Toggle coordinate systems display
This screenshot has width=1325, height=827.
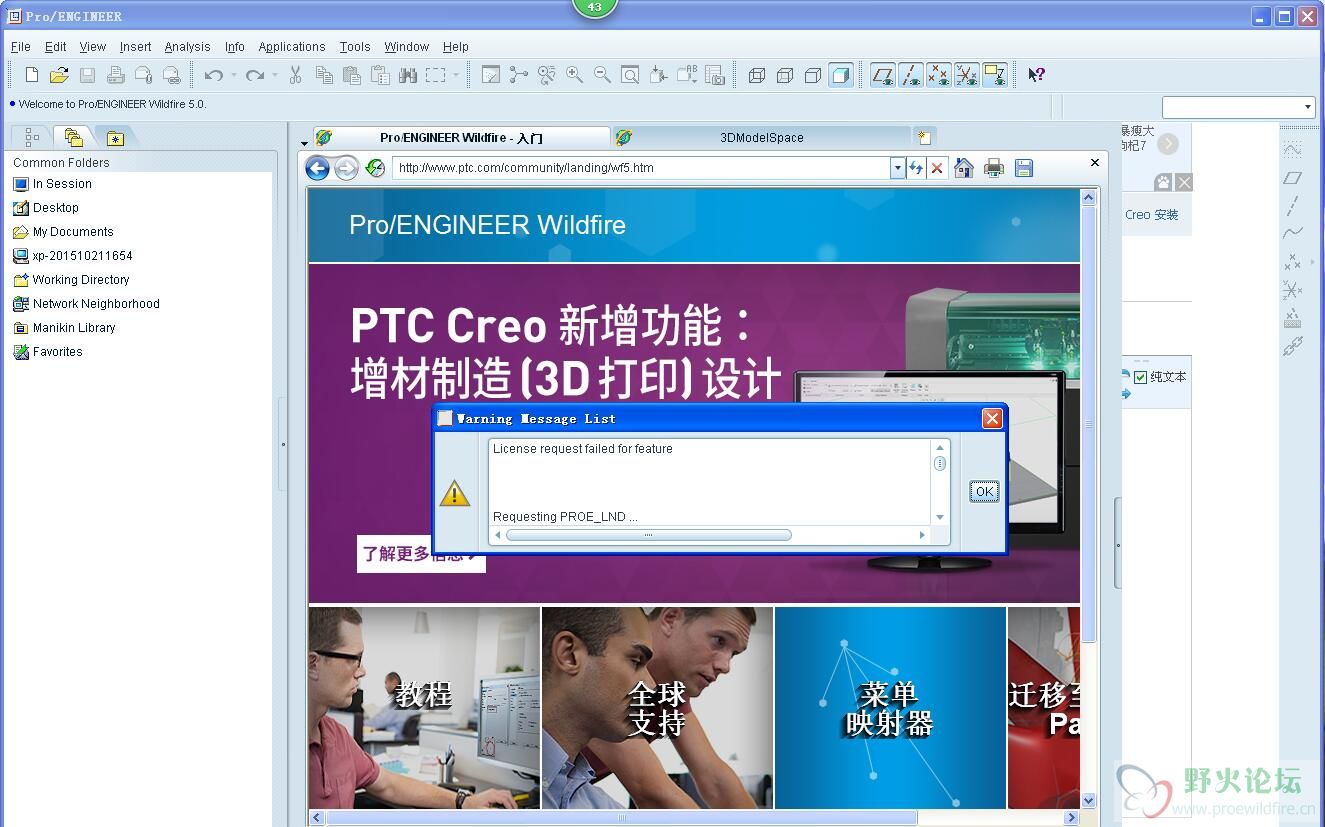click(x=966, y=75)
